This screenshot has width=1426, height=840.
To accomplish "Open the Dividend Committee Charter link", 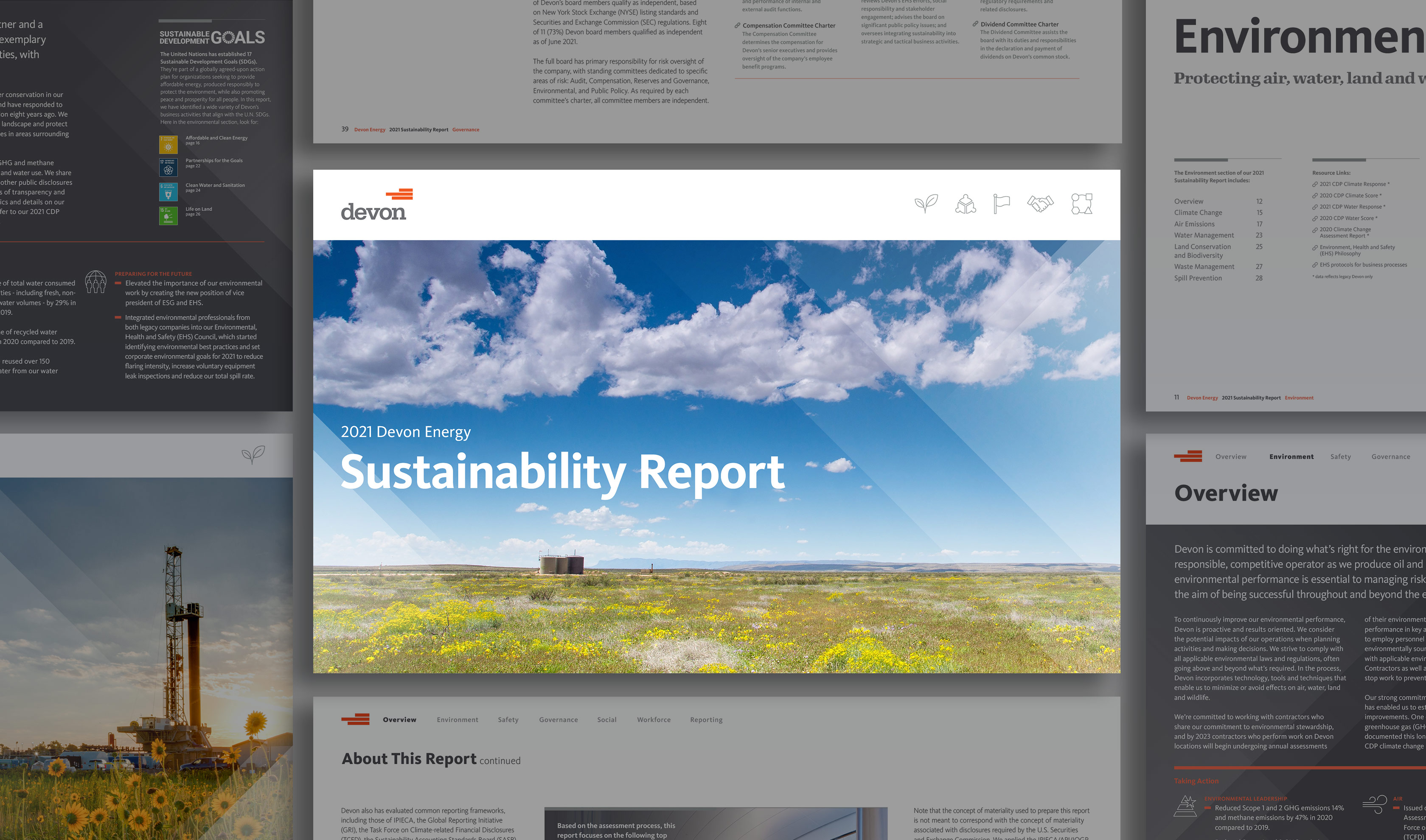I will coord(1019,24).
